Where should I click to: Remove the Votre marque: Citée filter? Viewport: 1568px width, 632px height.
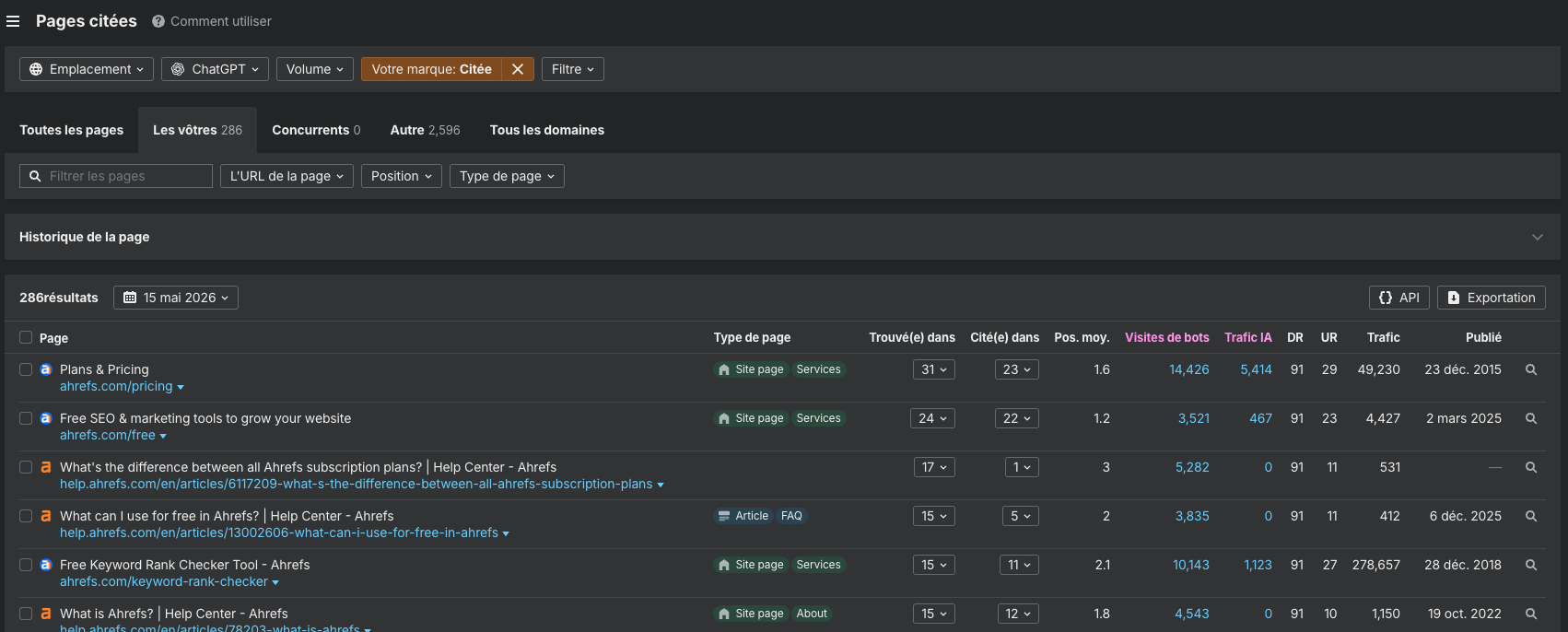tap(518, 69)
